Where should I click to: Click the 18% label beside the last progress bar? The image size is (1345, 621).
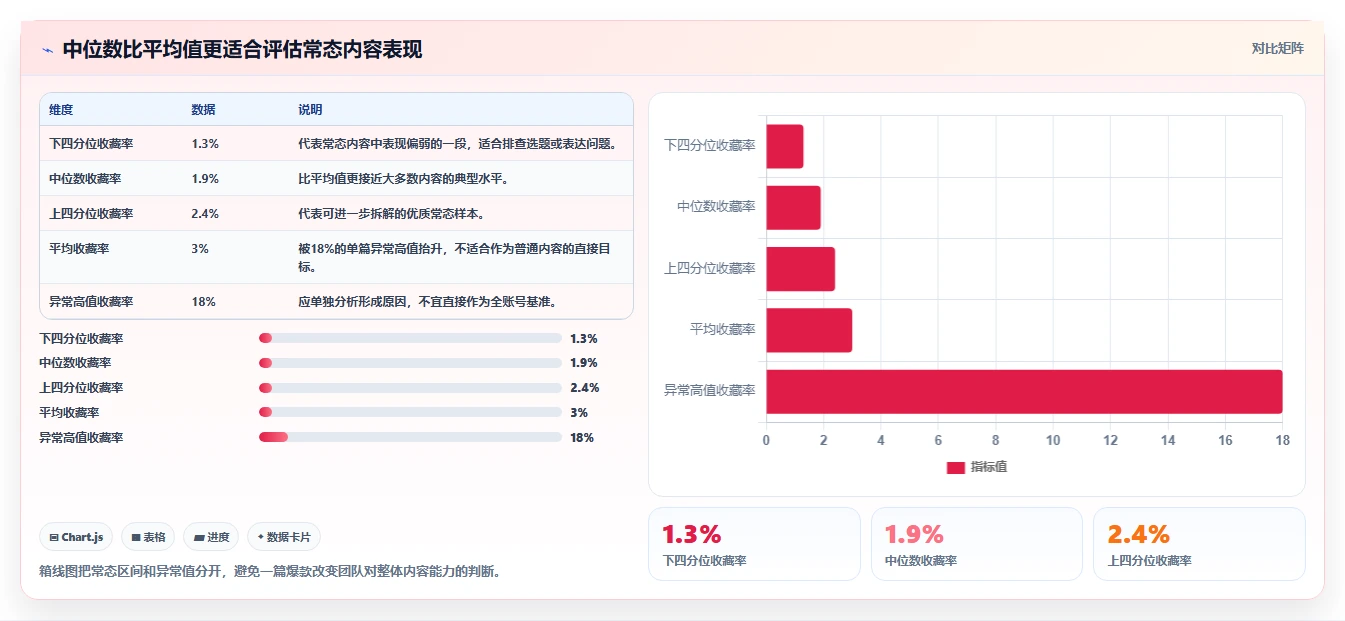click(x=582, y=438)
